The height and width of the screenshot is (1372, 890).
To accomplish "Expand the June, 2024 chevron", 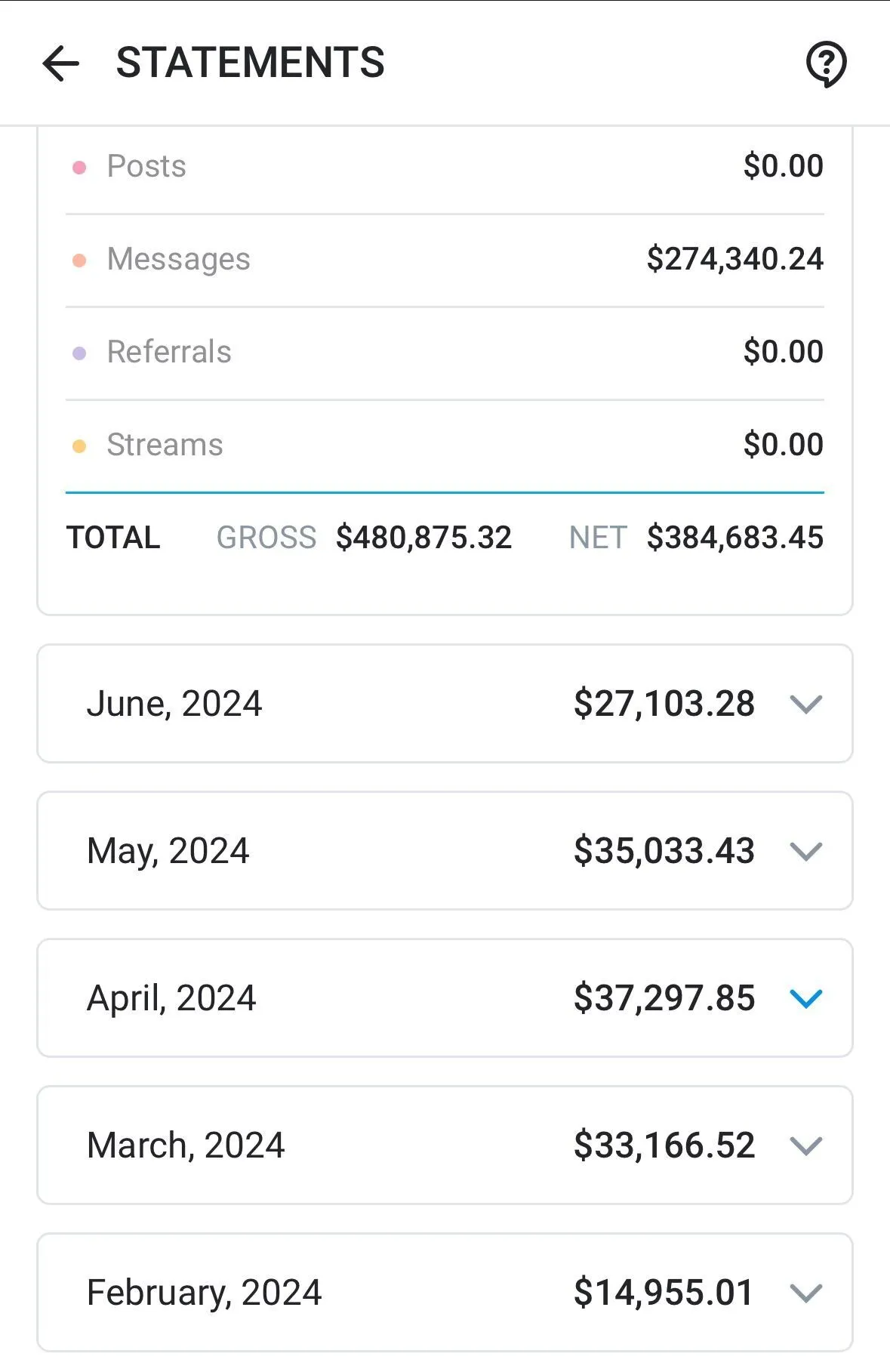I will click(x=805, y=704).
